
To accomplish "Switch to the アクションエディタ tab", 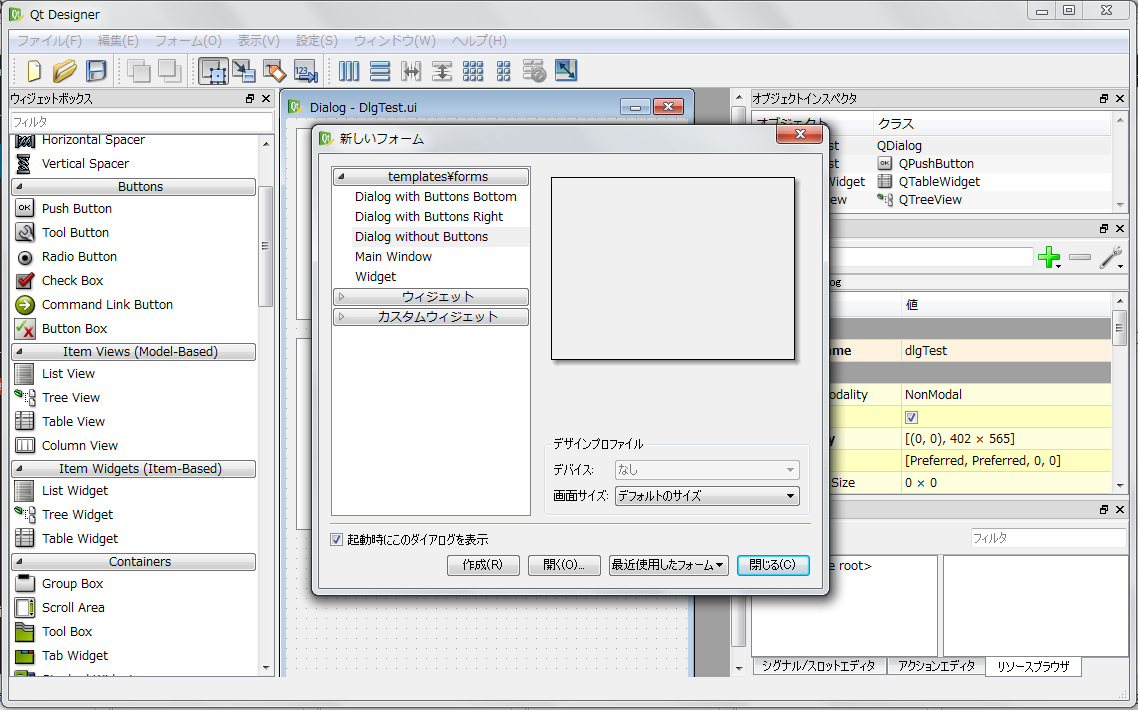I will pyautogui.click(x=935, y=666).
